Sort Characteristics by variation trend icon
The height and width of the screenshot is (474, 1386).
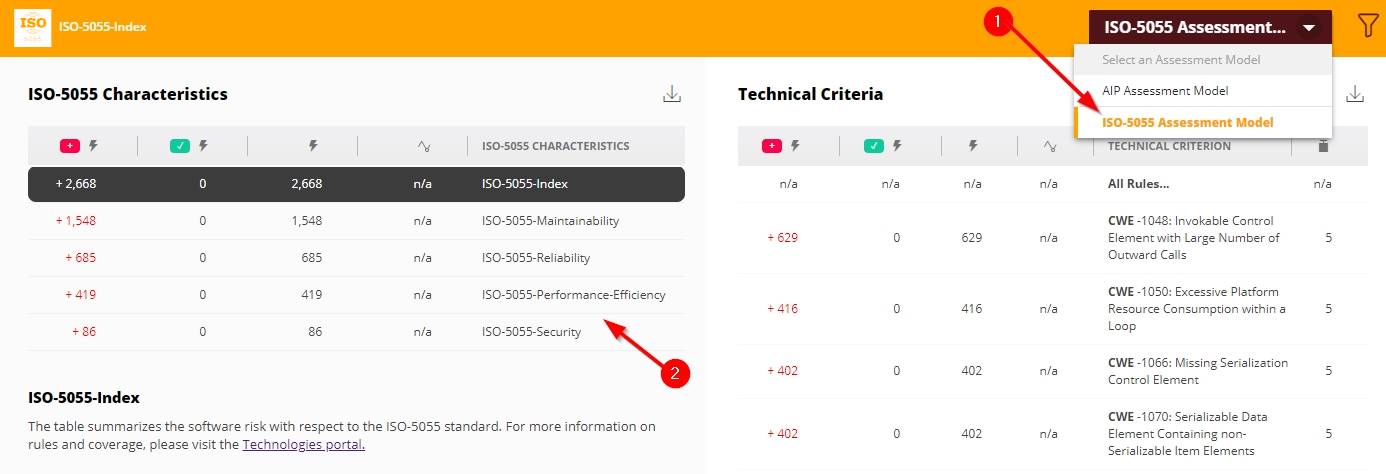tap(423, 146)
